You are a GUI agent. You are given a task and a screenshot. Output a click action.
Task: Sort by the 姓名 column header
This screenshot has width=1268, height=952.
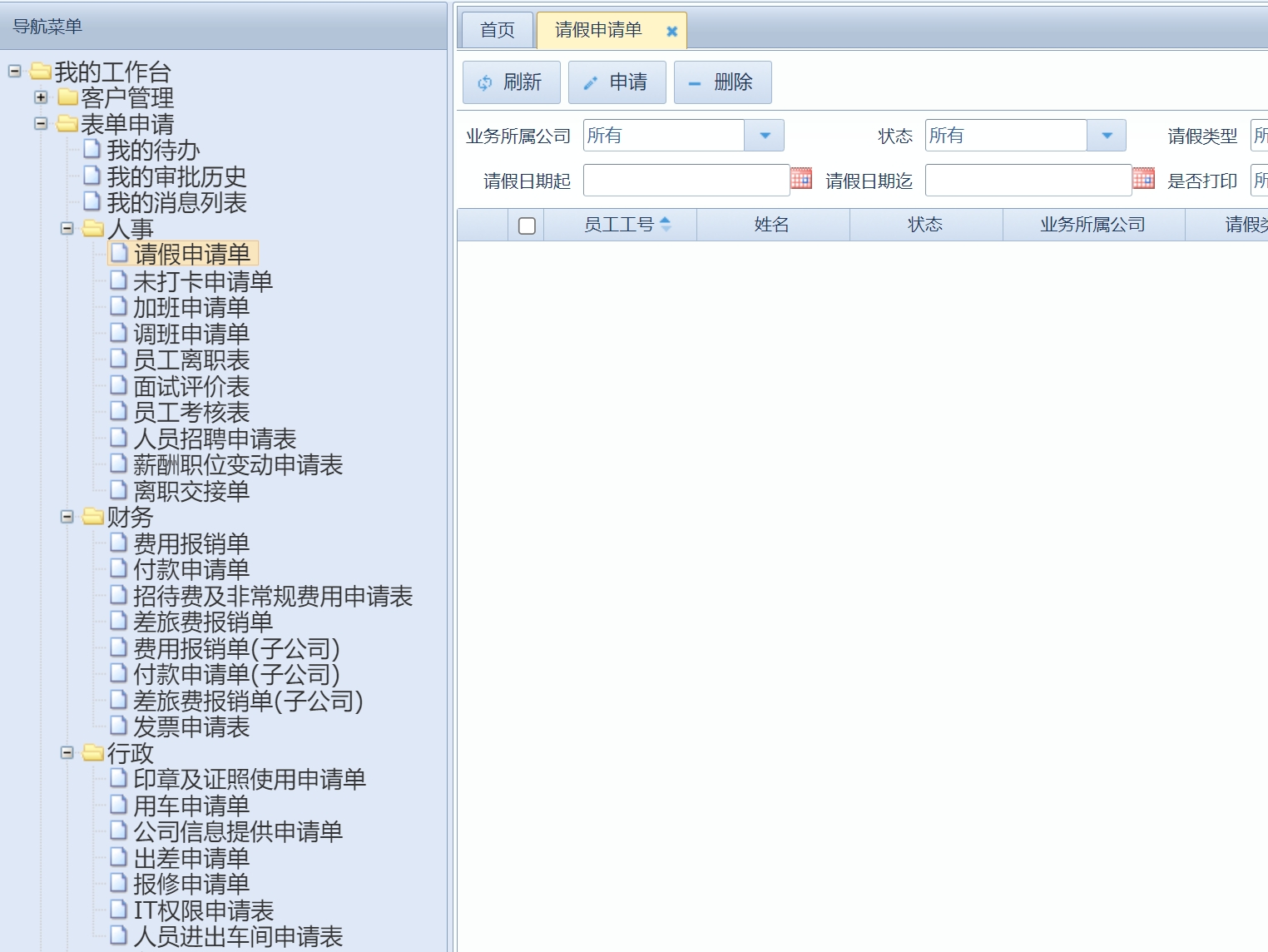tap(773, 225)
